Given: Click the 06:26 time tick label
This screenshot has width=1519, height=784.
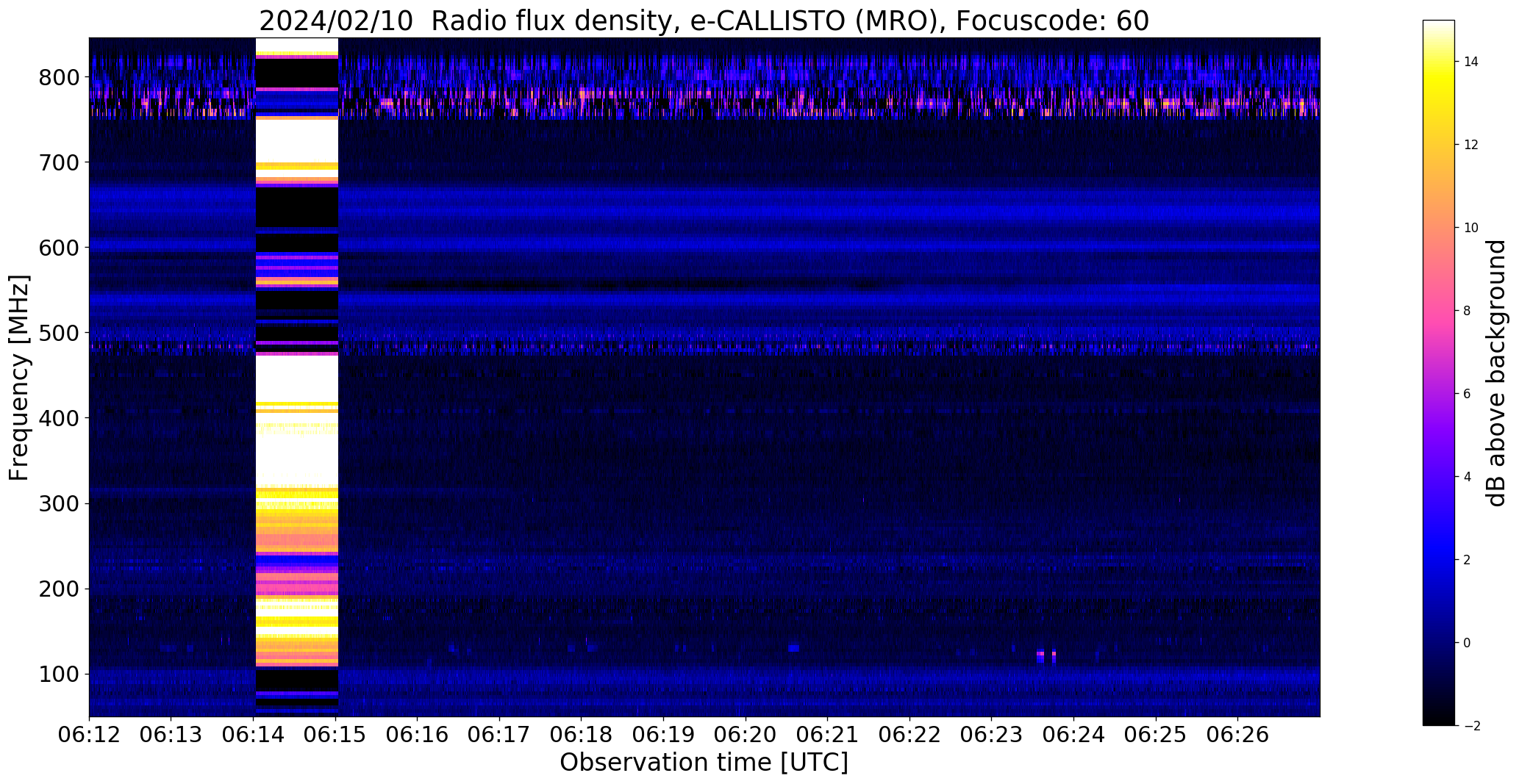Looking at the screenshot, I should (x=1238, y=736).
